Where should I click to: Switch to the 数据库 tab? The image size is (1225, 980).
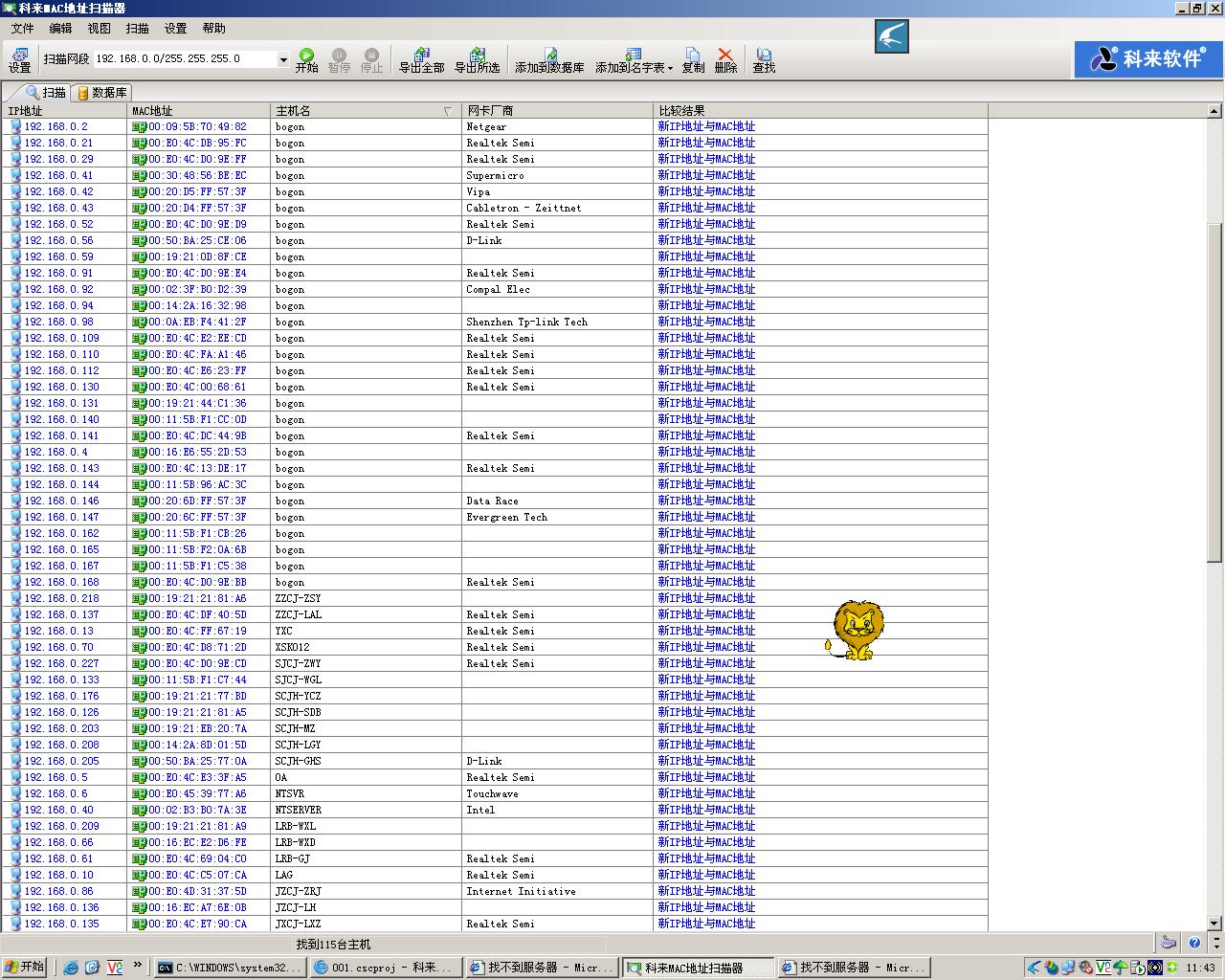pos(101,93)
